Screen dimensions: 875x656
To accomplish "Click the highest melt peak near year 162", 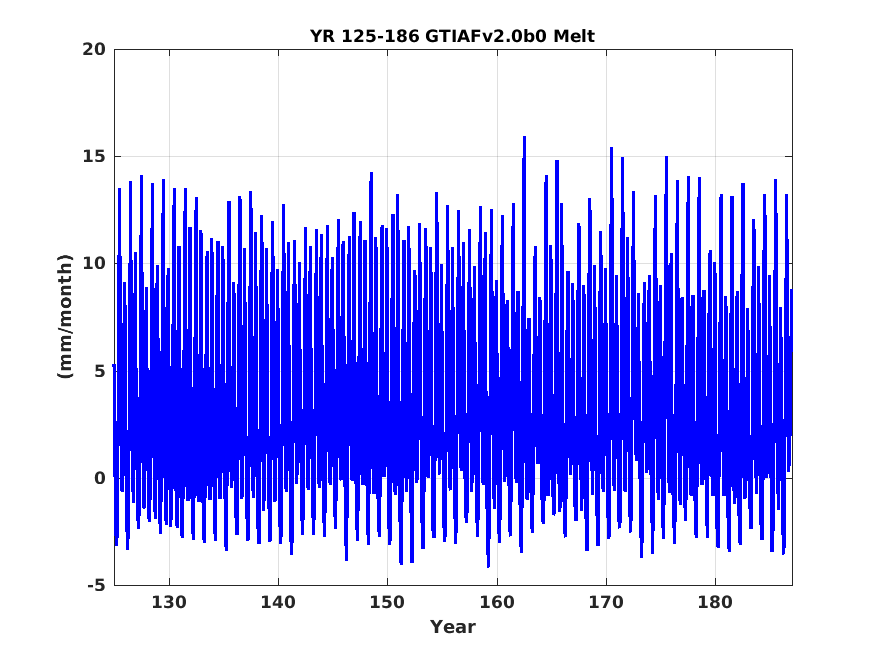I will tap(524, 137).
